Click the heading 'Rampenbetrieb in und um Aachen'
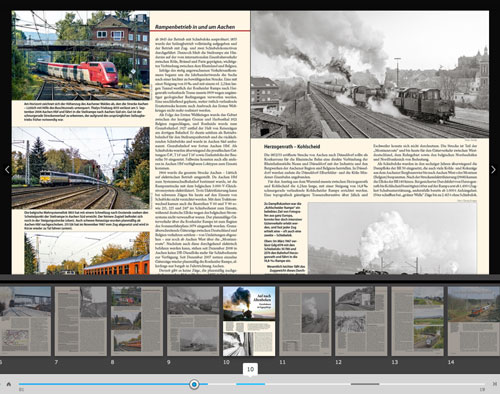 click(195, 27)
